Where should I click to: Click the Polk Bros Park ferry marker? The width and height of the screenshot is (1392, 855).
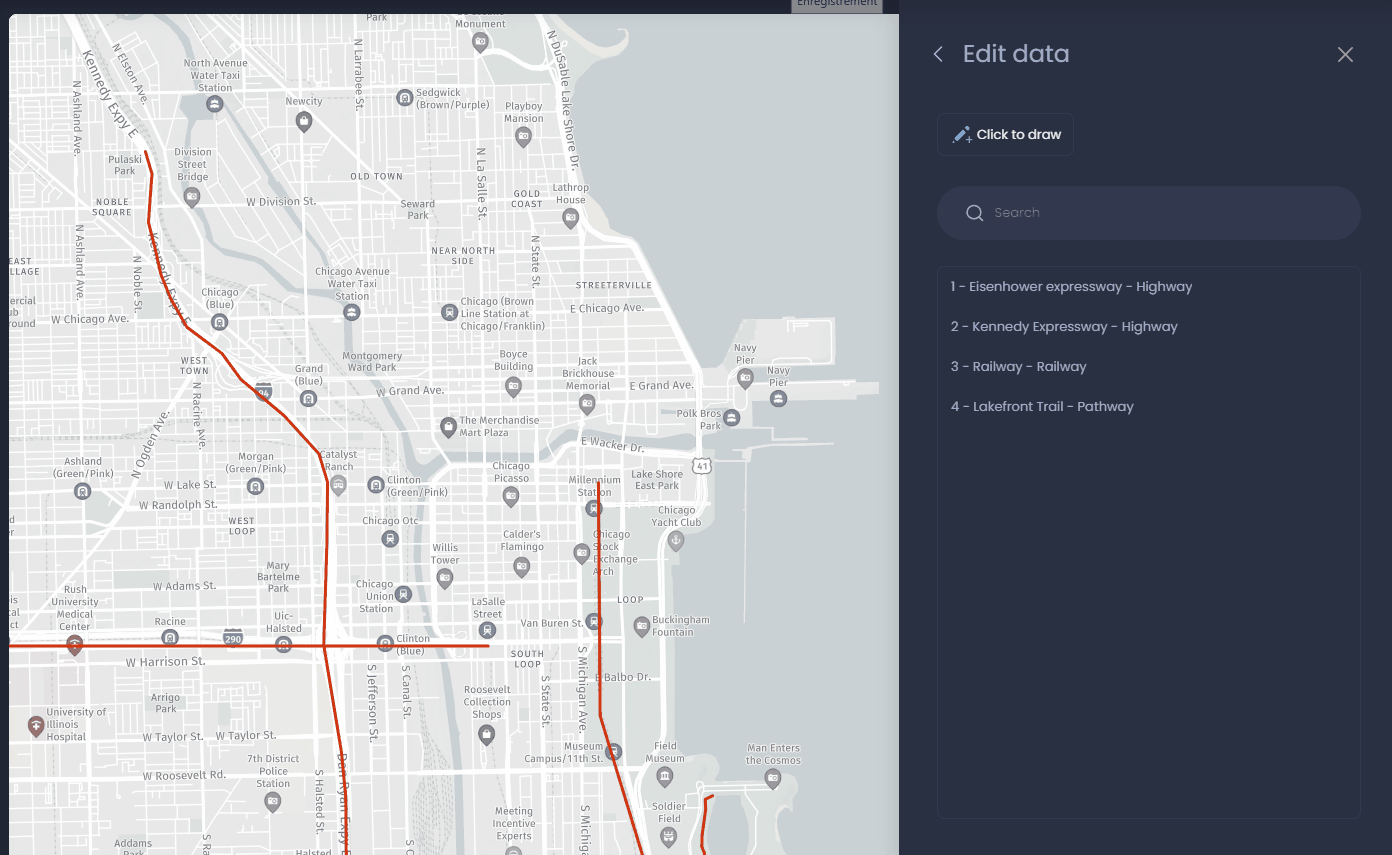(733, 418)
